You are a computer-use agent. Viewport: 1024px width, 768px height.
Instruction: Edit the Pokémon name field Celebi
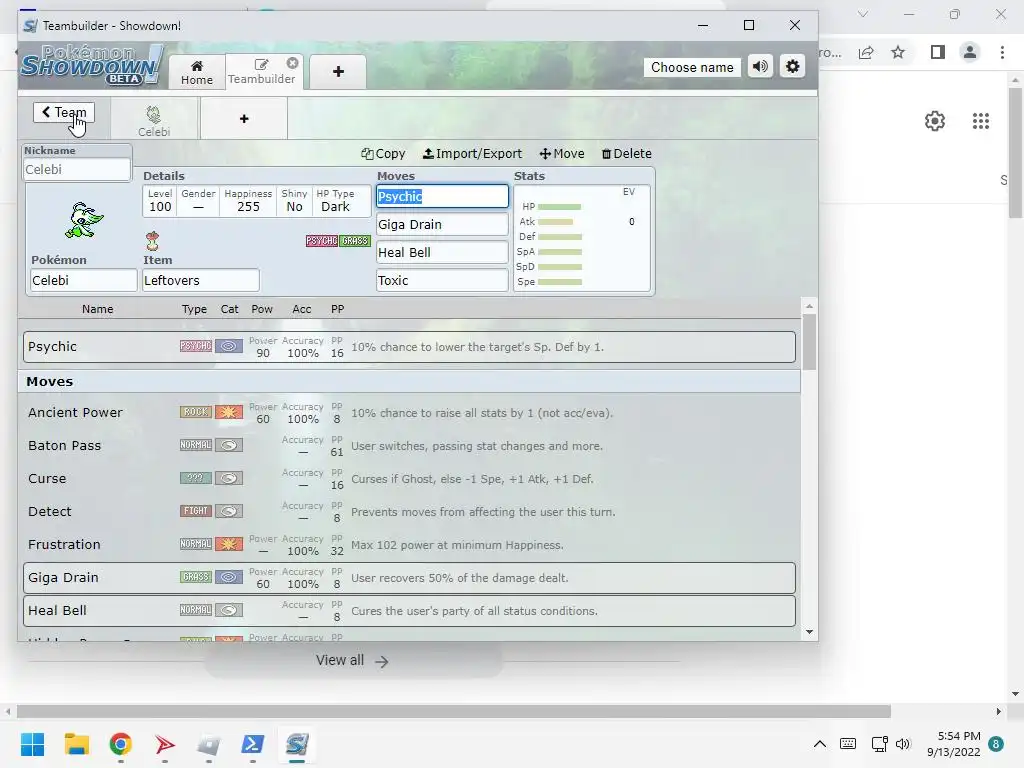point(84,280)
